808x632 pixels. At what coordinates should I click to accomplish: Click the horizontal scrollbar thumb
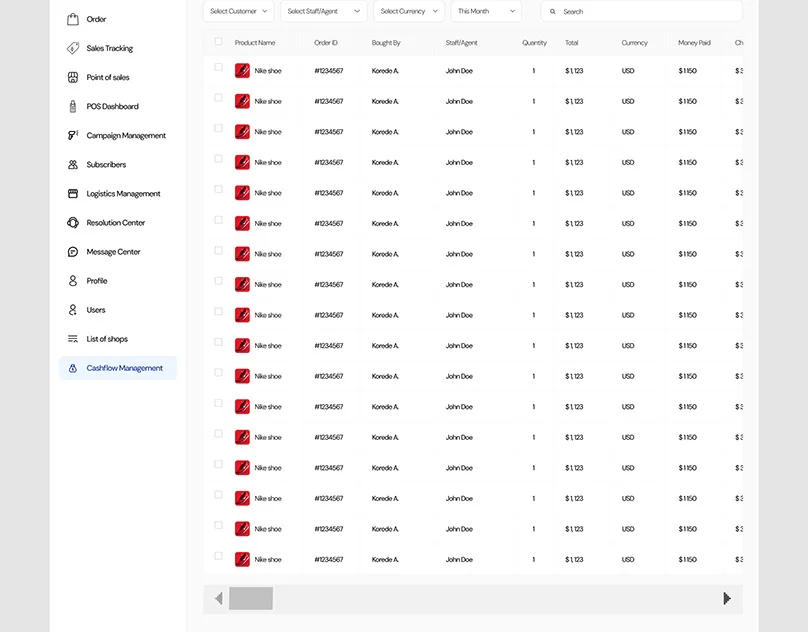pos(251,598)
